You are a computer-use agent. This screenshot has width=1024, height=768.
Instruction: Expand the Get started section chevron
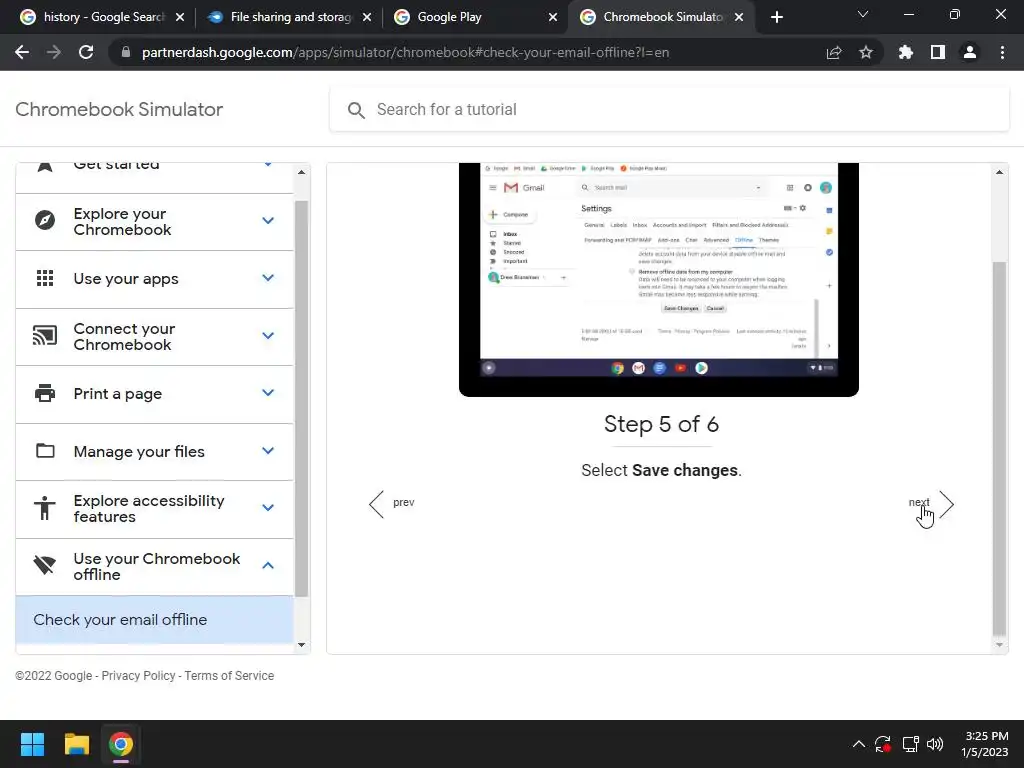pyautogui.click(x=268, y=164)
